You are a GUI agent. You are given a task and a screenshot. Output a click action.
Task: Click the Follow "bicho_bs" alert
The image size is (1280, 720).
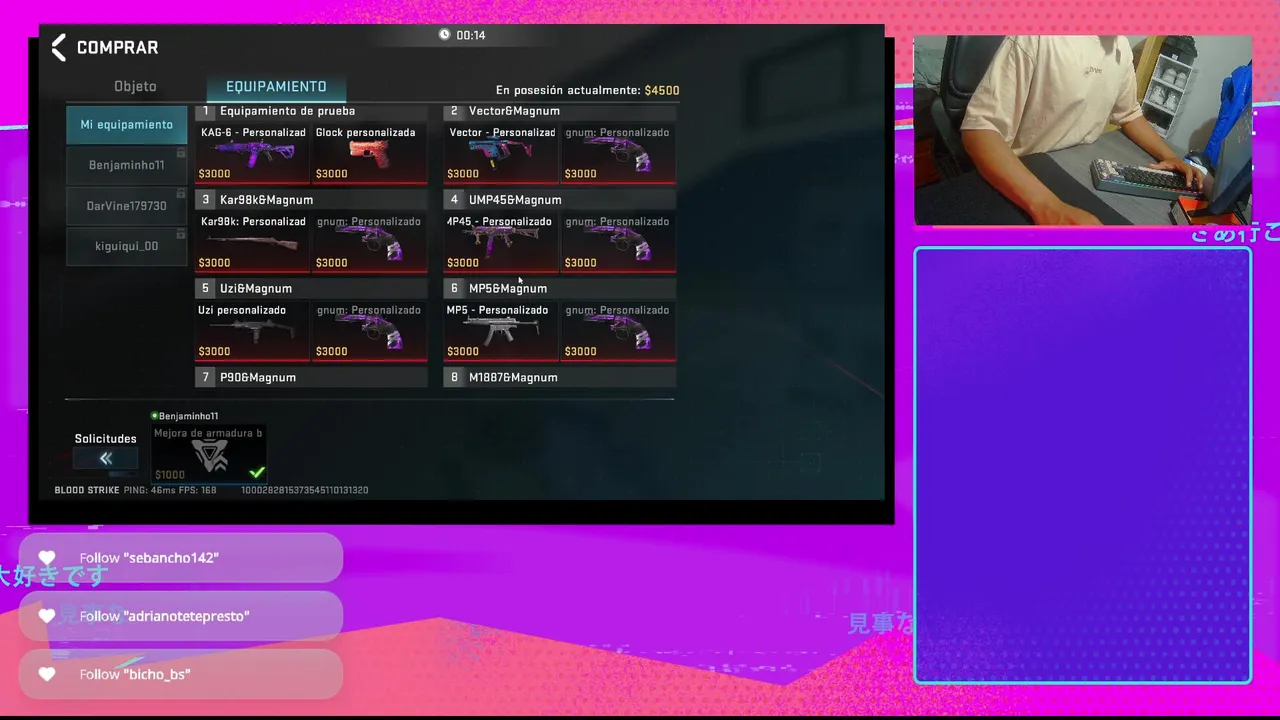(181, 674)
